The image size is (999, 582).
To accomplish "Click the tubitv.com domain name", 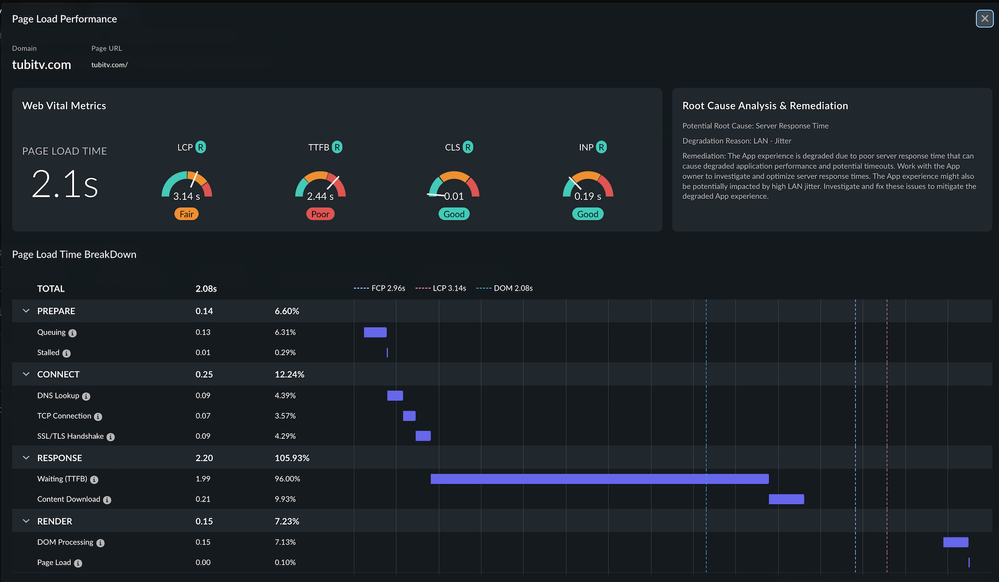I will click(41, 65).
